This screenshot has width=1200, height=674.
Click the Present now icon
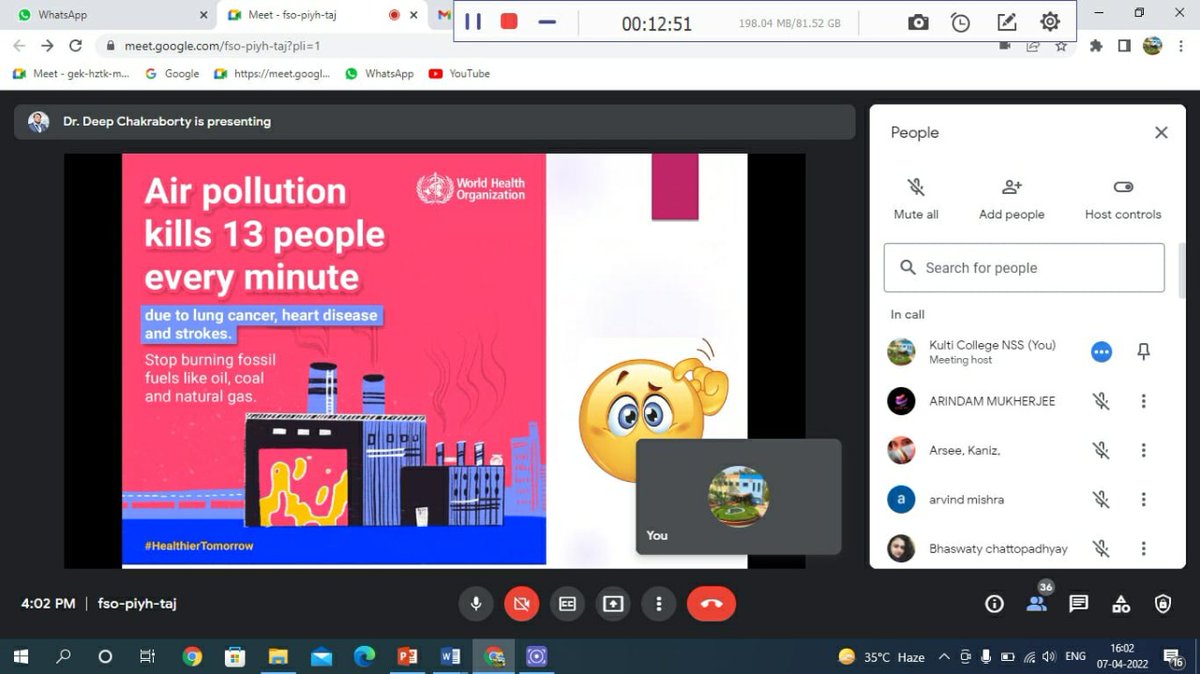(x=613, y=604)
